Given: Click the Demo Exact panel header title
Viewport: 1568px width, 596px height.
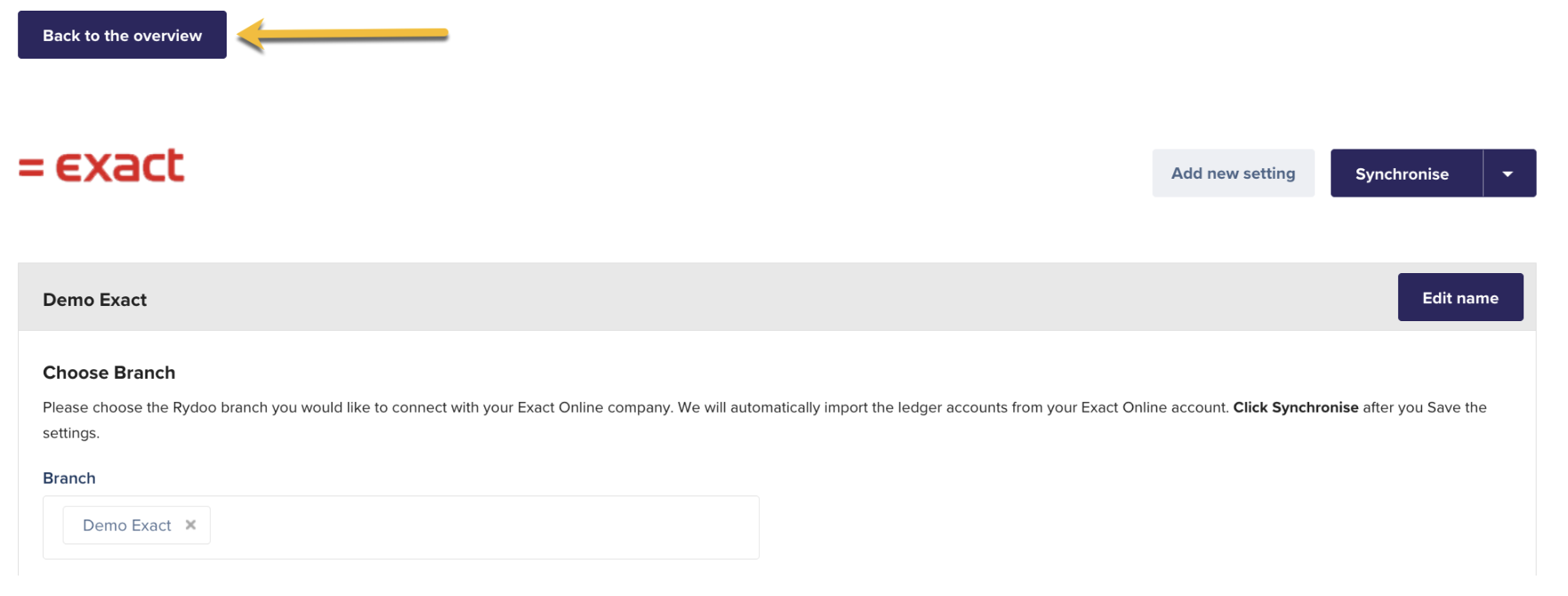Looking at the screenshot, I should click(94, 300).
